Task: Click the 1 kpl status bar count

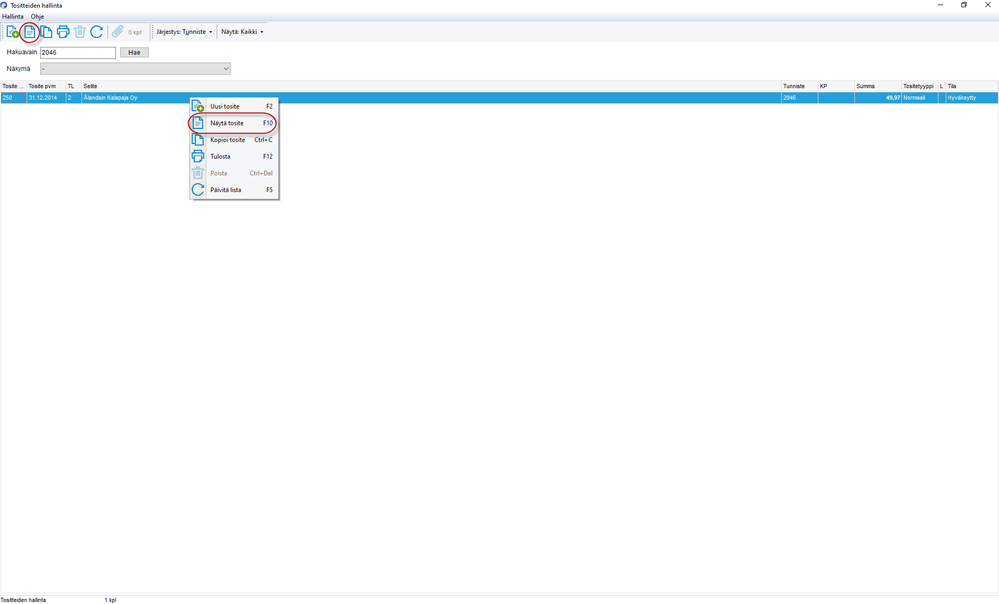Action: pyautogui.click(x=110, y=600)
